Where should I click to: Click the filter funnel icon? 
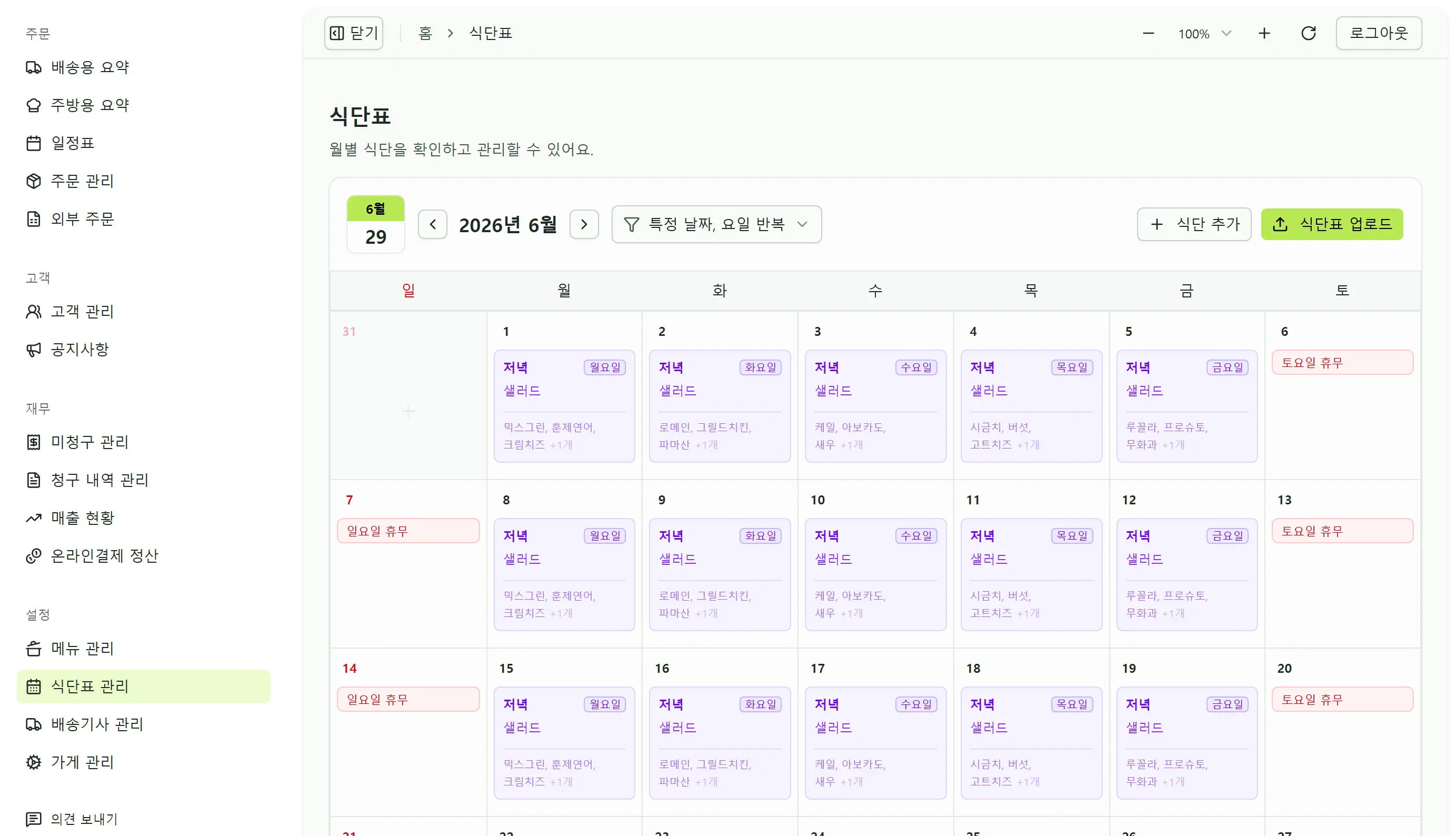(x=631, y=224)
